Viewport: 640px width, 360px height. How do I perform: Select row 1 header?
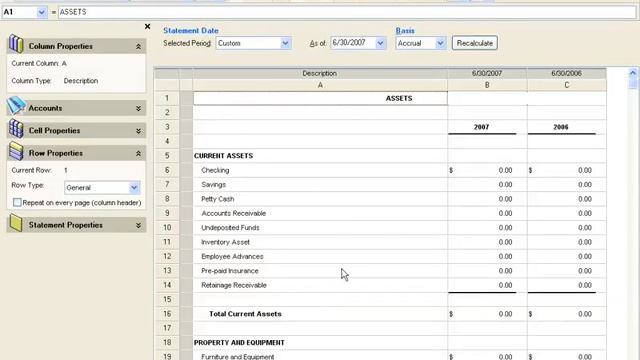tap(167, 98)
